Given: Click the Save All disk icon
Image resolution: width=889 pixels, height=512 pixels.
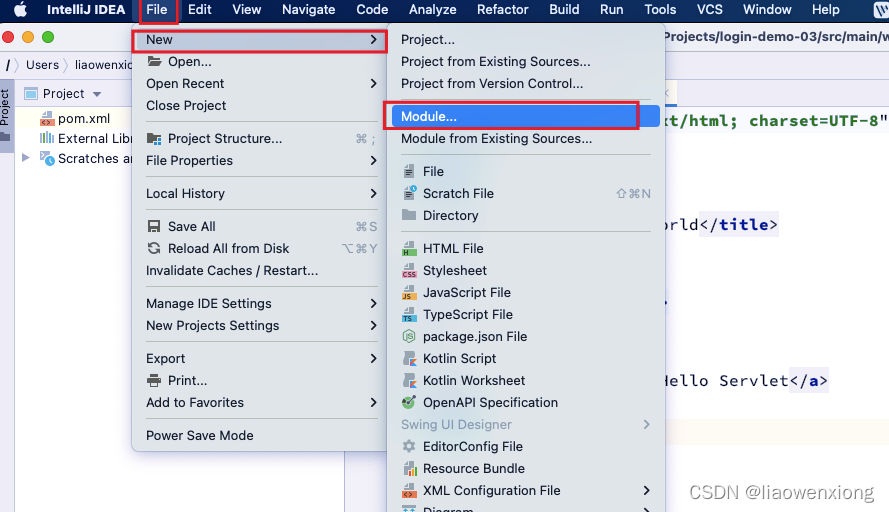Looking at the screenshot, I should [154, 226].
